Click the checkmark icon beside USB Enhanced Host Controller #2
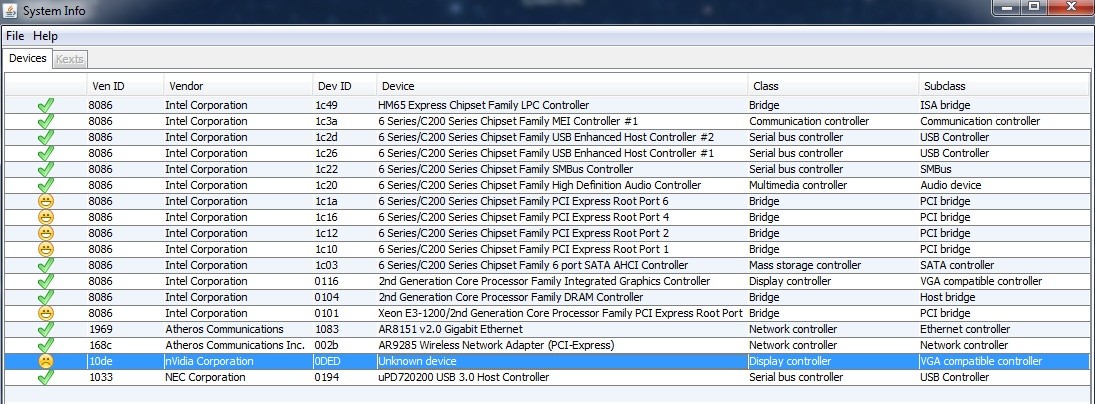The image size is (1095, 404). (x=46, y=137)
